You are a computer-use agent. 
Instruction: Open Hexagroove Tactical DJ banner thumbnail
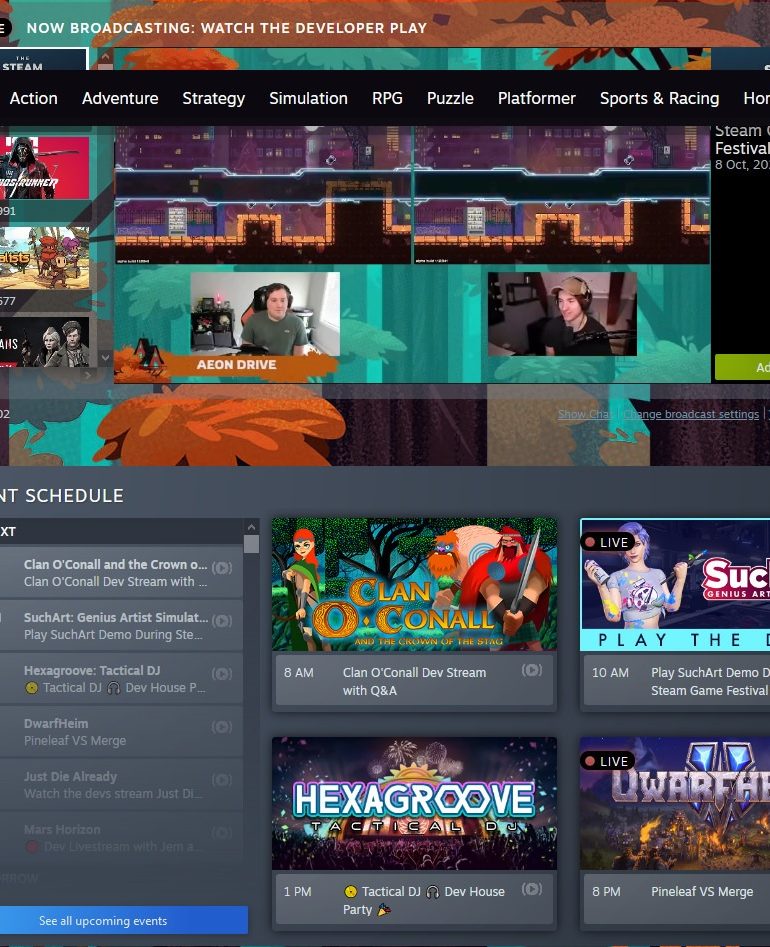tap(414, 803)
